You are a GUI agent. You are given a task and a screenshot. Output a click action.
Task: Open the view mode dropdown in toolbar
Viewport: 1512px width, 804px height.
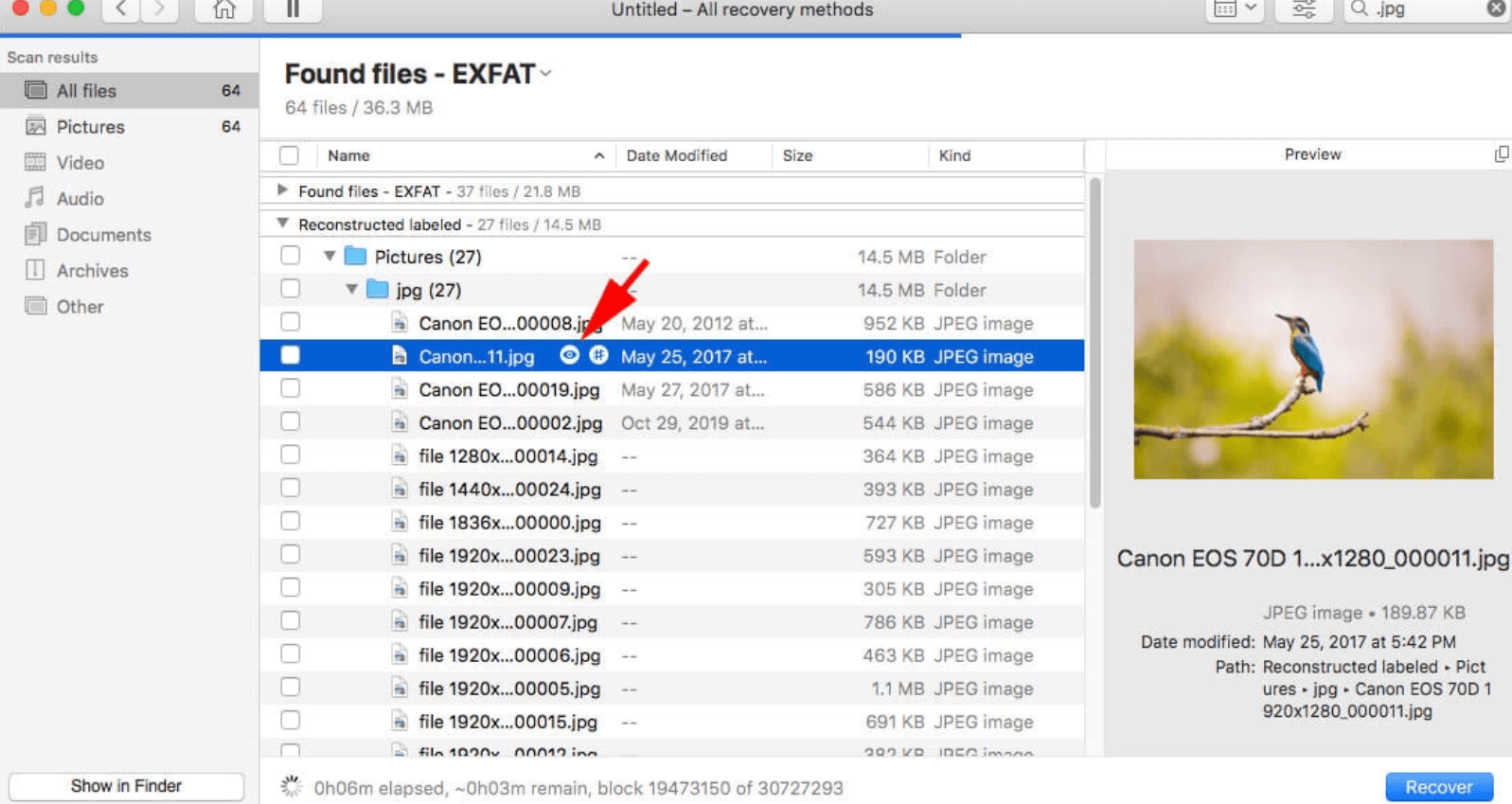(1235, 9)
